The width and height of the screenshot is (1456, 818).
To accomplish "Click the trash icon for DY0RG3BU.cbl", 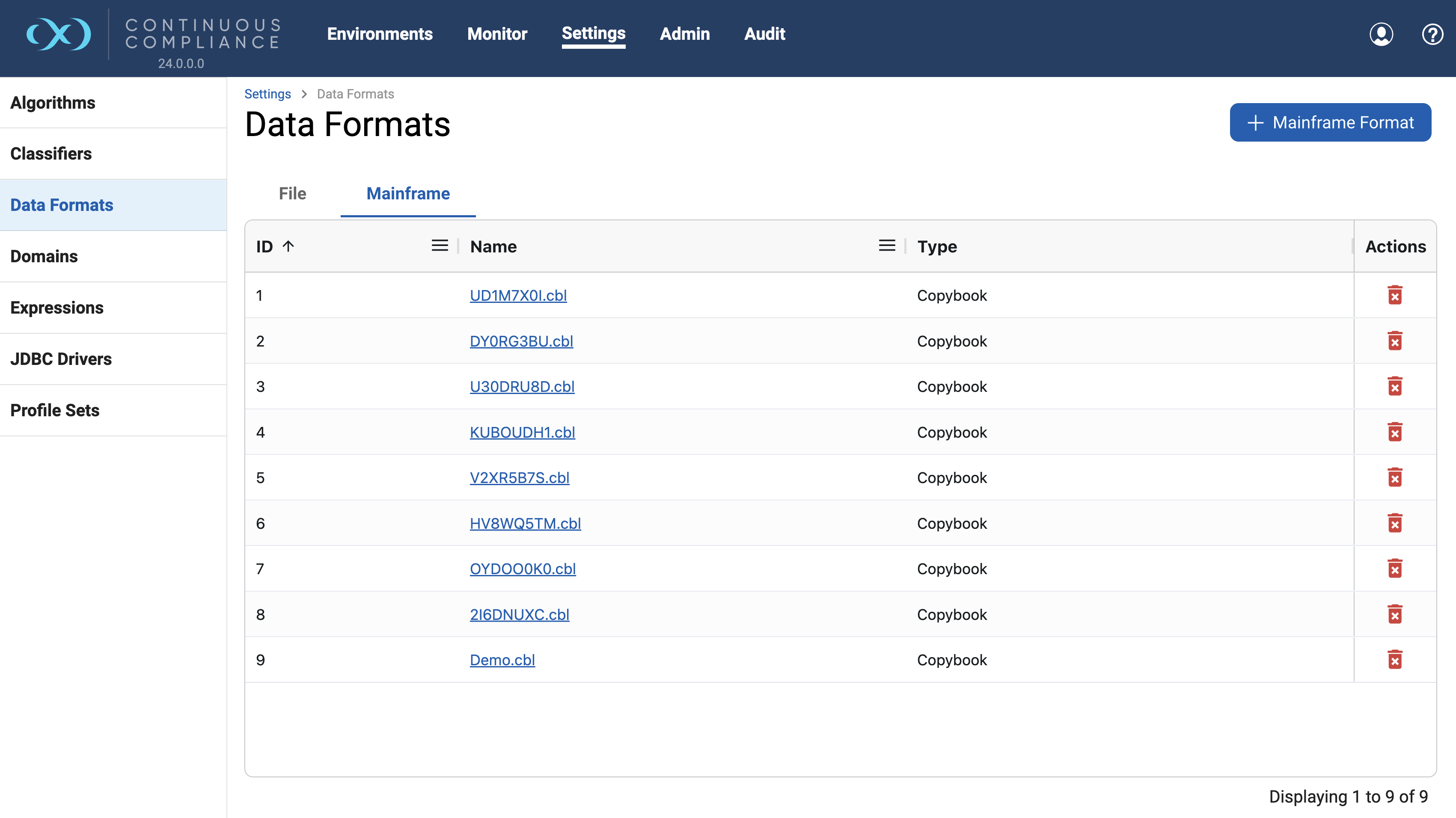I will point(1394,341).
